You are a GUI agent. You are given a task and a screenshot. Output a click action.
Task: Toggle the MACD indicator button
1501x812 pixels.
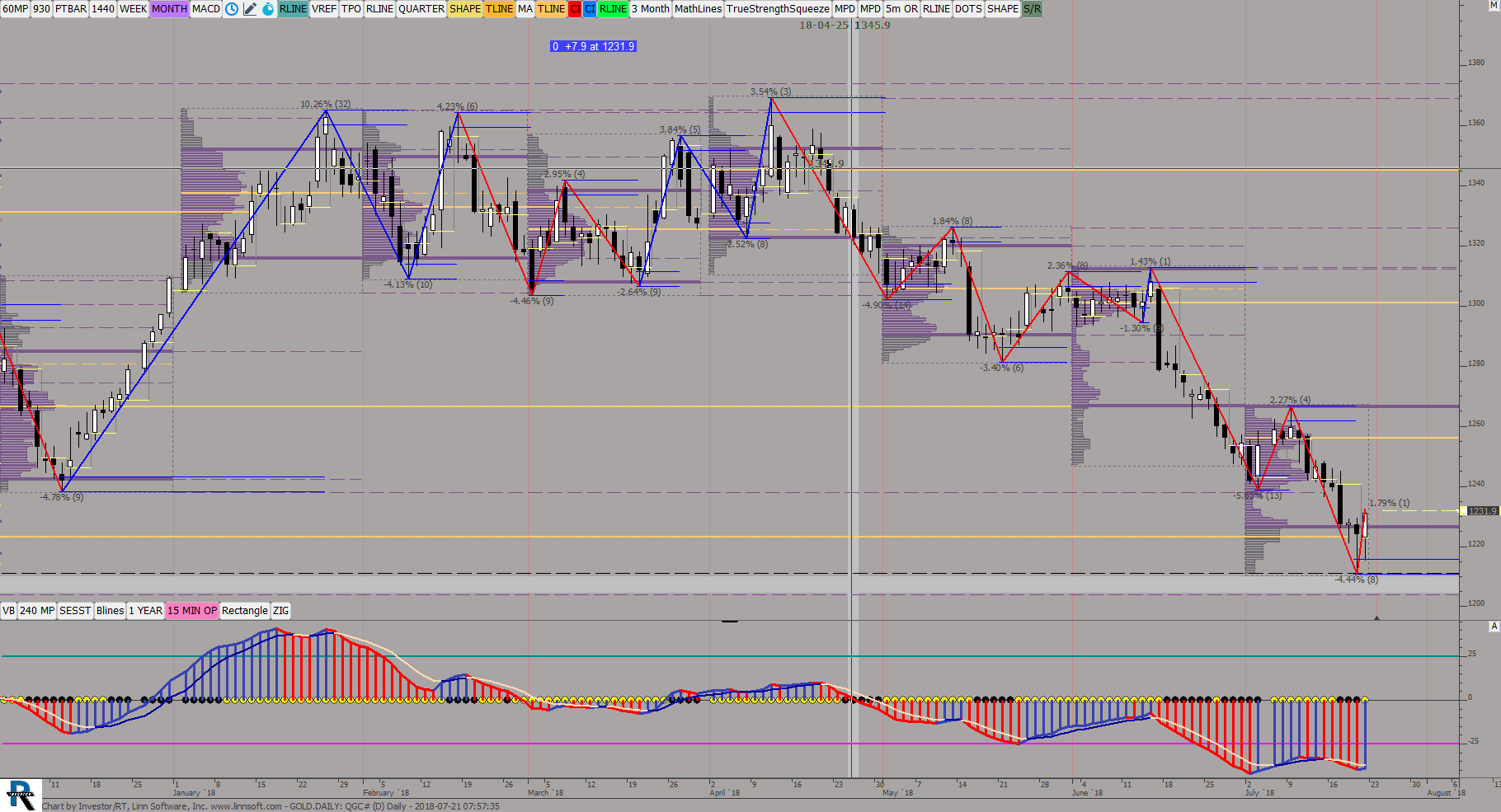click(206, 9)
